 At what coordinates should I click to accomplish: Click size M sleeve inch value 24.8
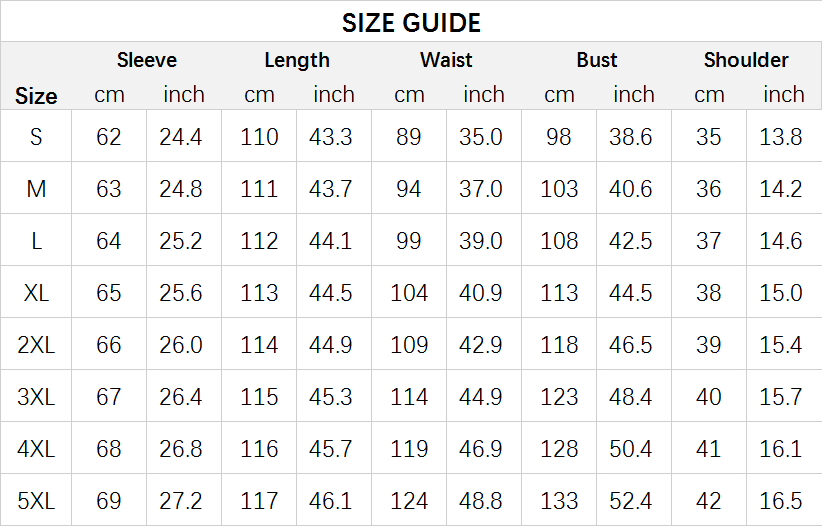pos(181,189)
